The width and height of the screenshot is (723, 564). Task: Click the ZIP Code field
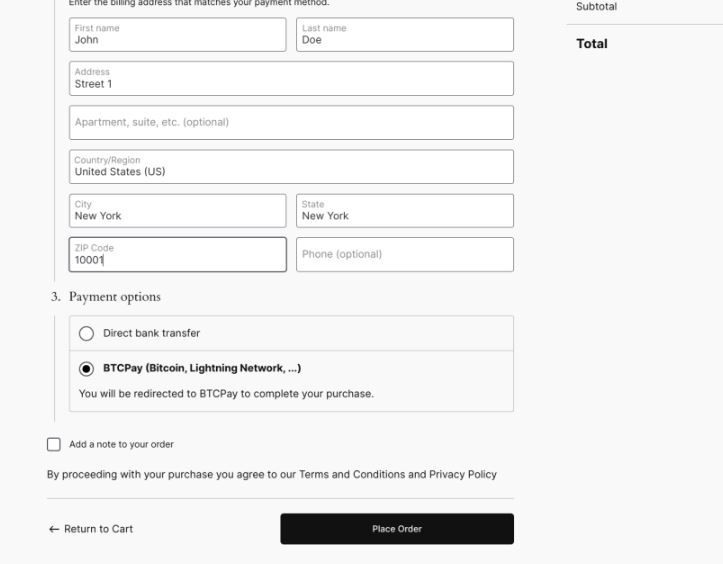pyautogui.click(x=178, y=255)
